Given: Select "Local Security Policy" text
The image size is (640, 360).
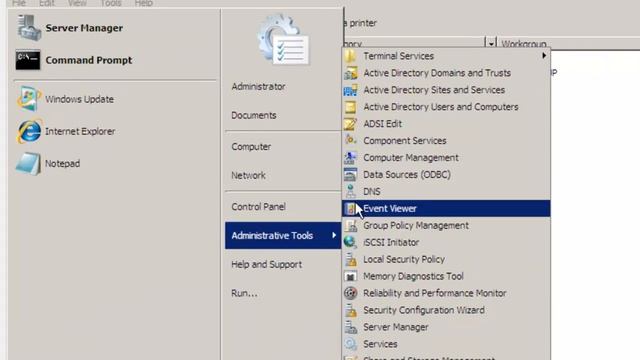Looking at the screenshot, I should (404, 259).
